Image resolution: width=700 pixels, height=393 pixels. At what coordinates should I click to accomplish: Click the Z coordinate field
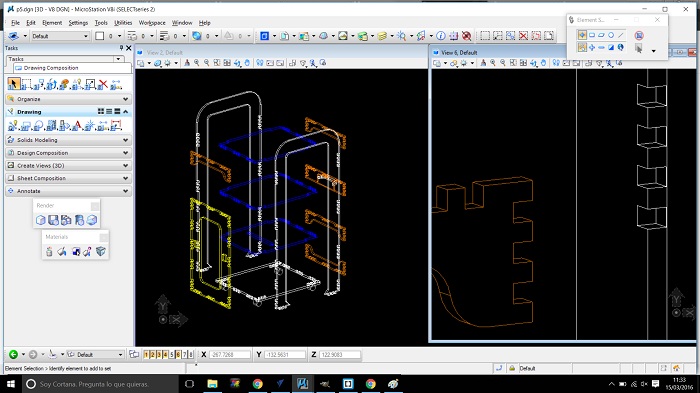[340, 355]
